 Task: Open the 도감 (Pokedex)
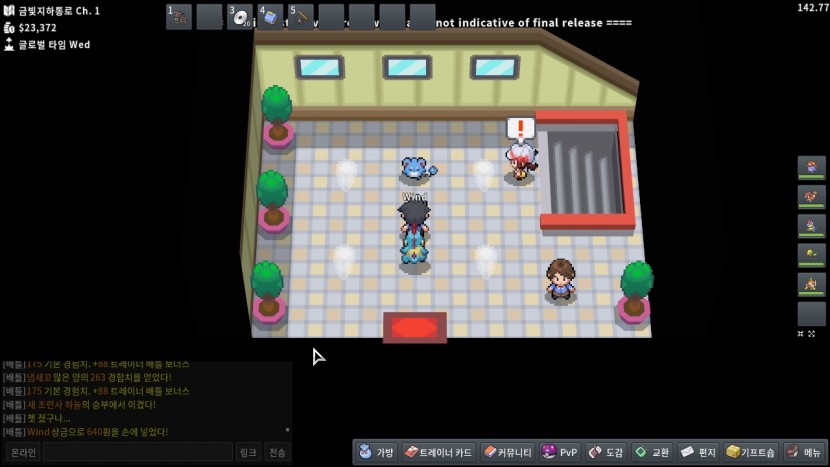coord(607,452)
